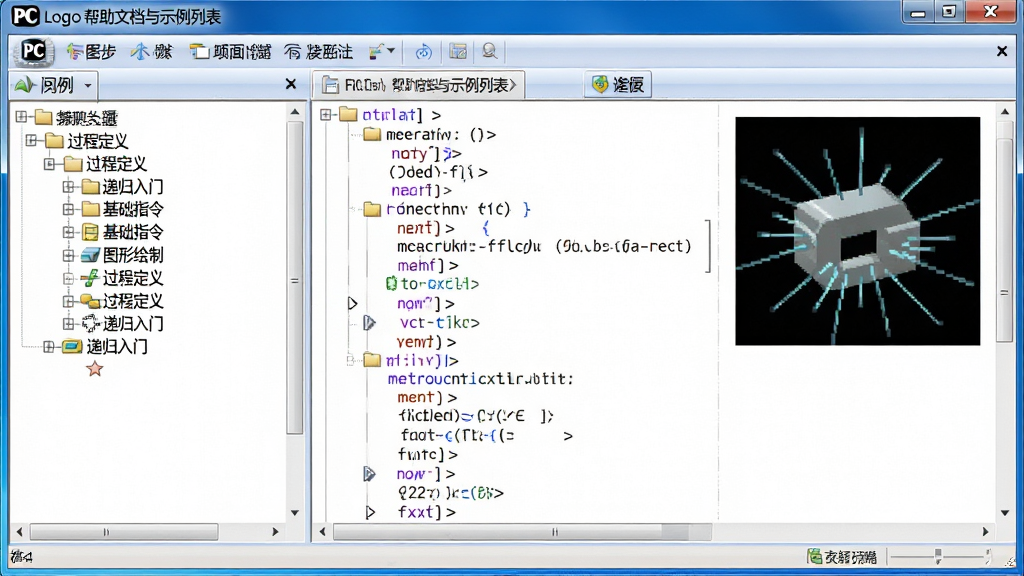Click the 3D block preview image
Image resolution: width=1024 pixels, height=576 pixels.
(x=857, y=231)
